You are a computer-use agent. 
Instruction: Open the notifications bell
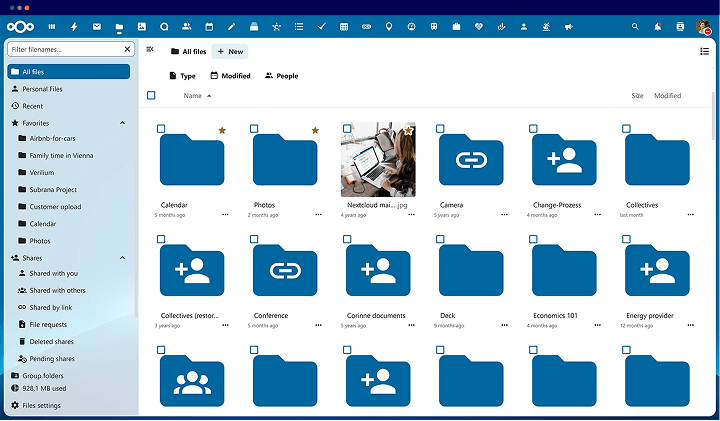point(658,27)
